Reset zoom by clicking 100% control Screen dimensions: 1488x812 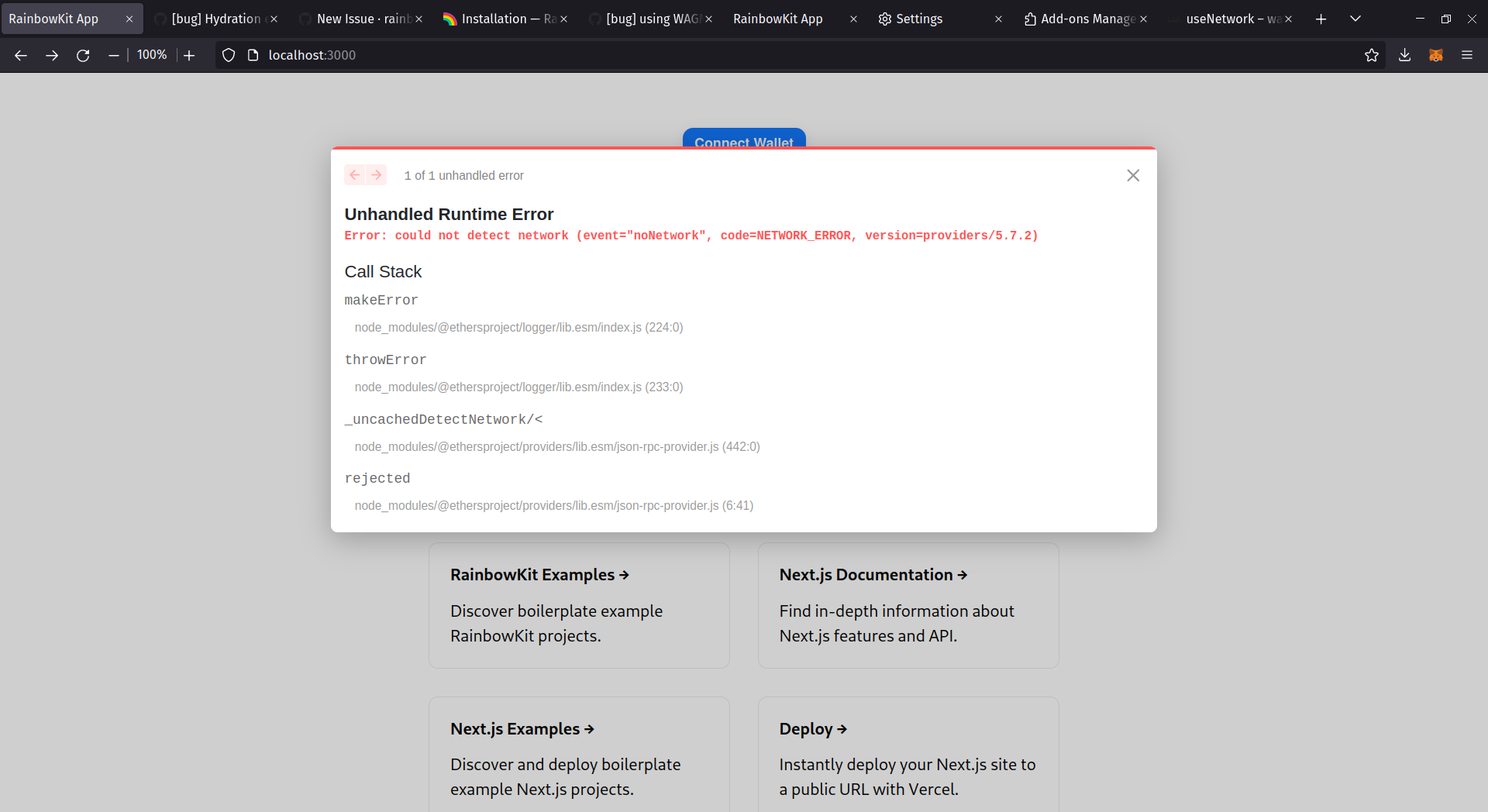pyautogui.click(x=152, y=55)
